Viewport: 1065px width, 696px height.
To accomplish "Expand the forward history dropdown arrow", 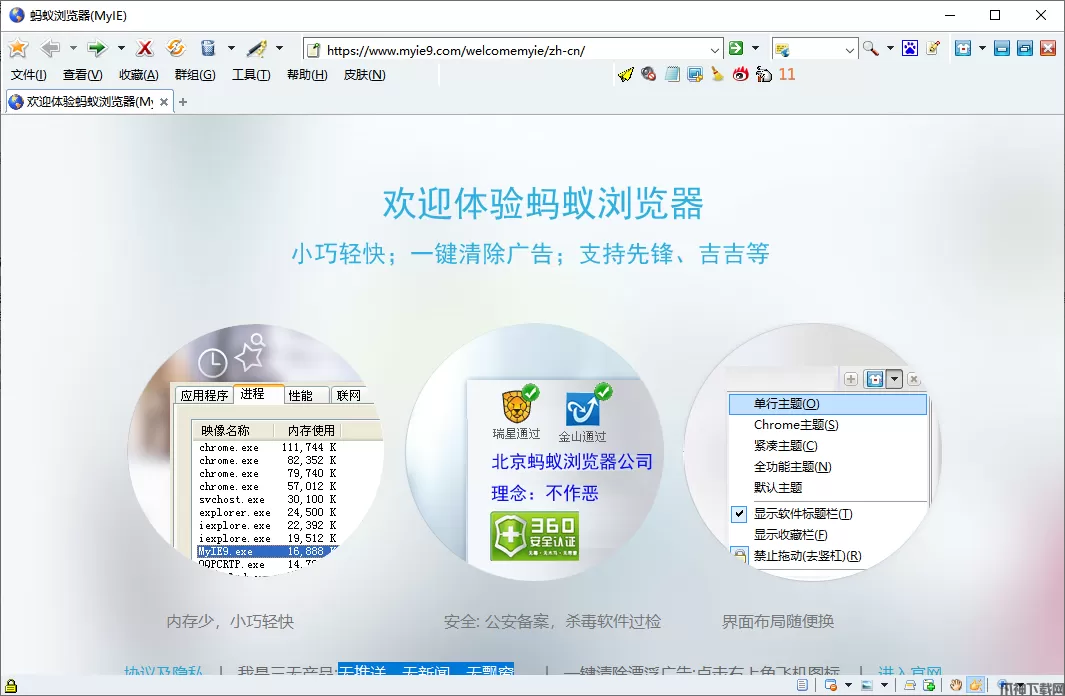I will click(121, 48).
